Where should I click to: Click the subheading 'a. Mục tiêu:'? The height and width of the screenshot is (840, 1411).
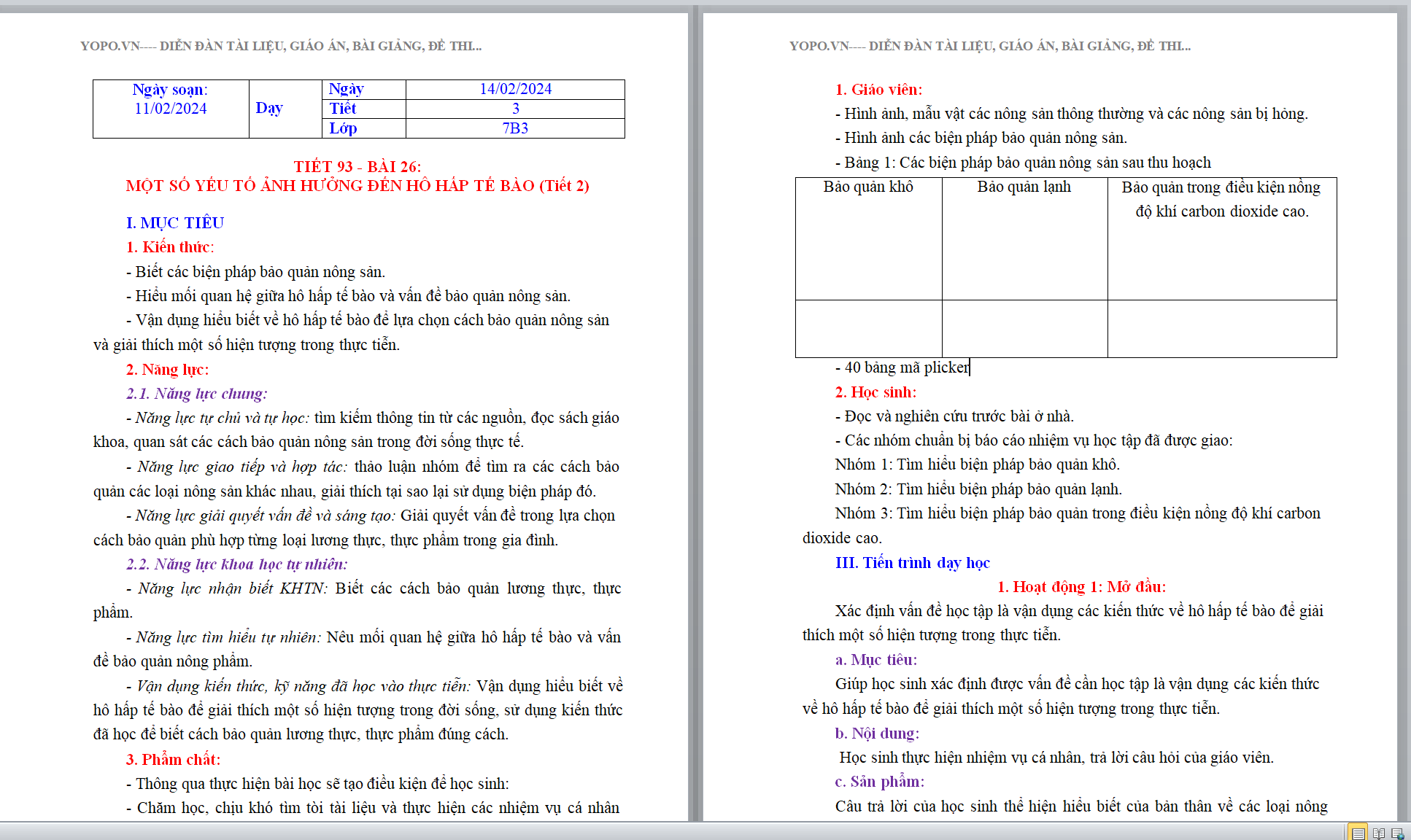[875, 660]
